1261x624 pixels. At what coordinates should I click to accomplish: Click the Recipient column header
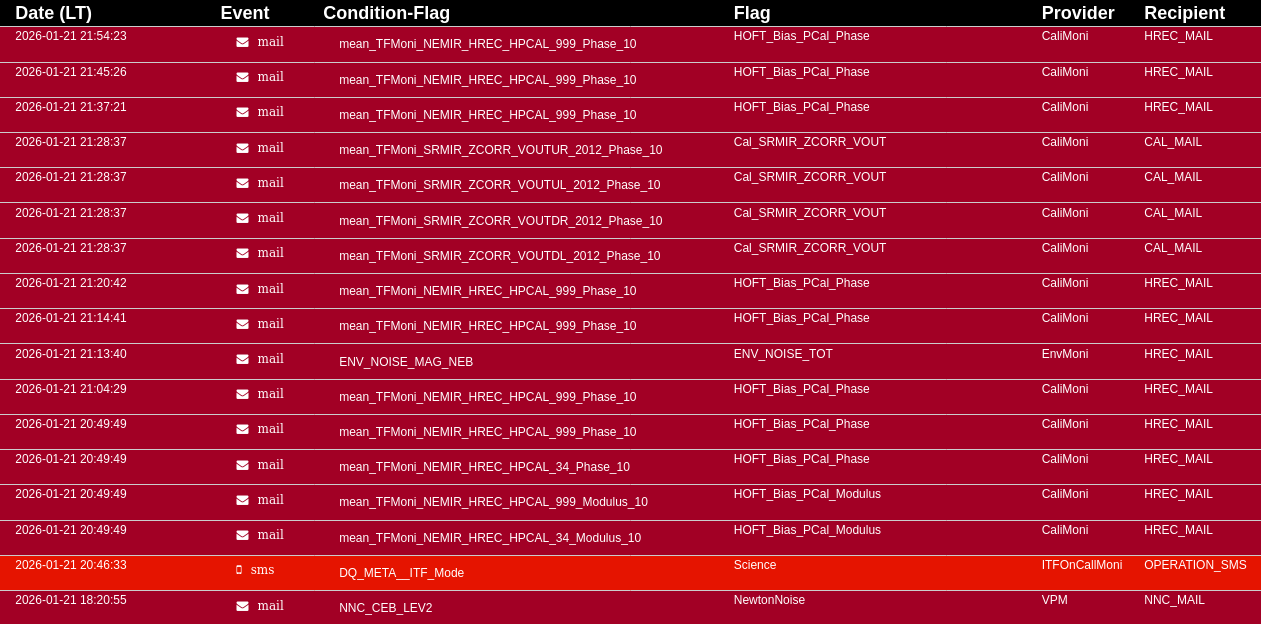click(x=1184, y=13)
